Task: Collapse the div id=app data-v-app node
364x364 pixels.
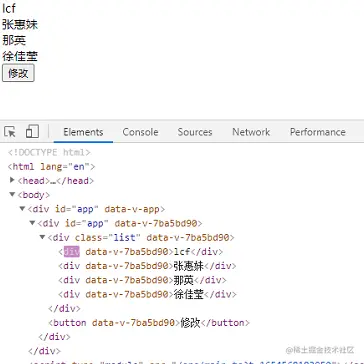Action: pyautogui.click(x=22, y=209)
